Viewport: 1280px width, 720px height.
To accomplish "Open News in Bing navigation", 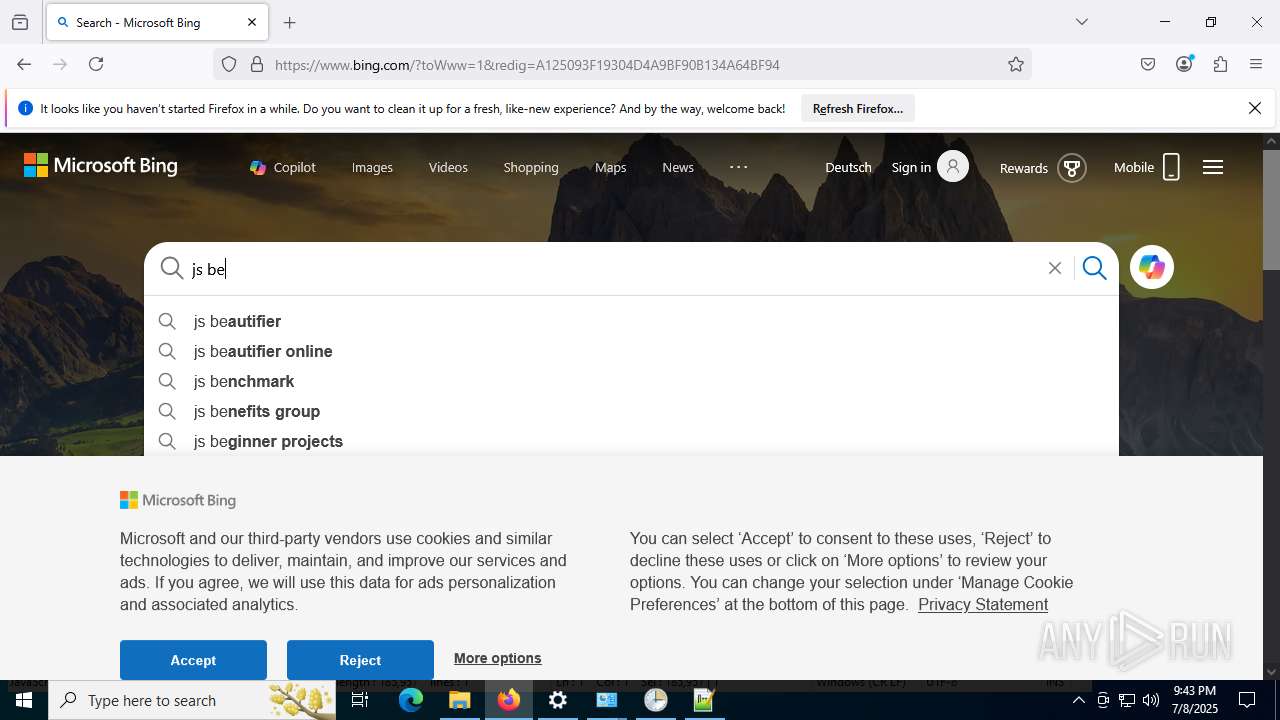I will pyautogui.click(x=678, y=167).
